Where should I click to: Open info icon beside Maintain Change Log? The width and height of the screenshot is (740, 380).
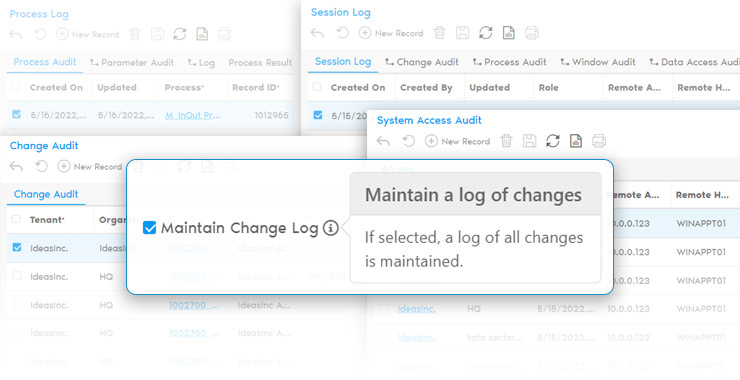coord(330,228)
